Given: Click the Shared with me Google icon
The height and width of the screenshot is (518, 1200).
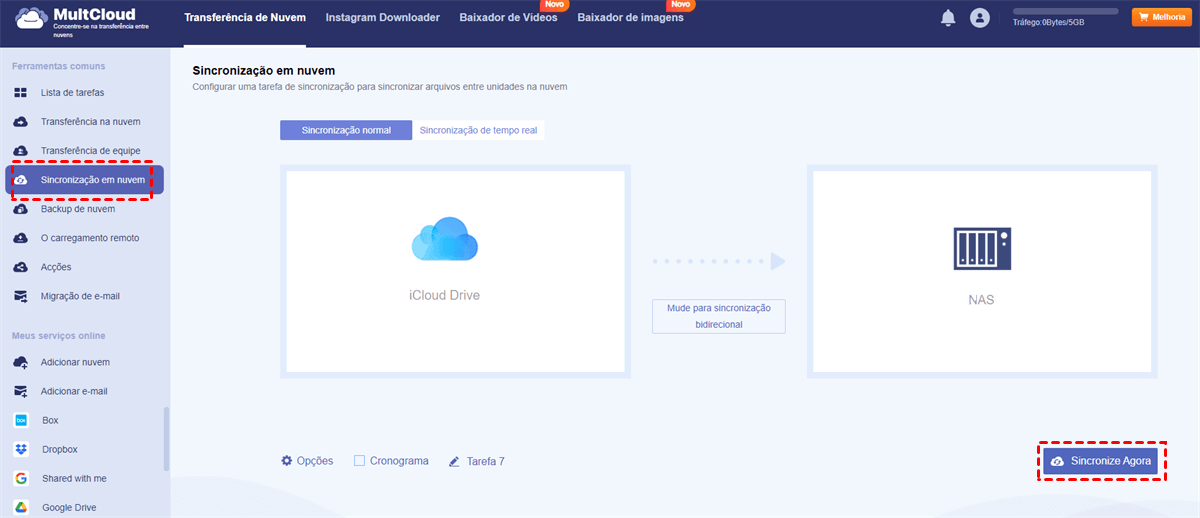Looking at the screenshot, I should [x=21, y=478].
